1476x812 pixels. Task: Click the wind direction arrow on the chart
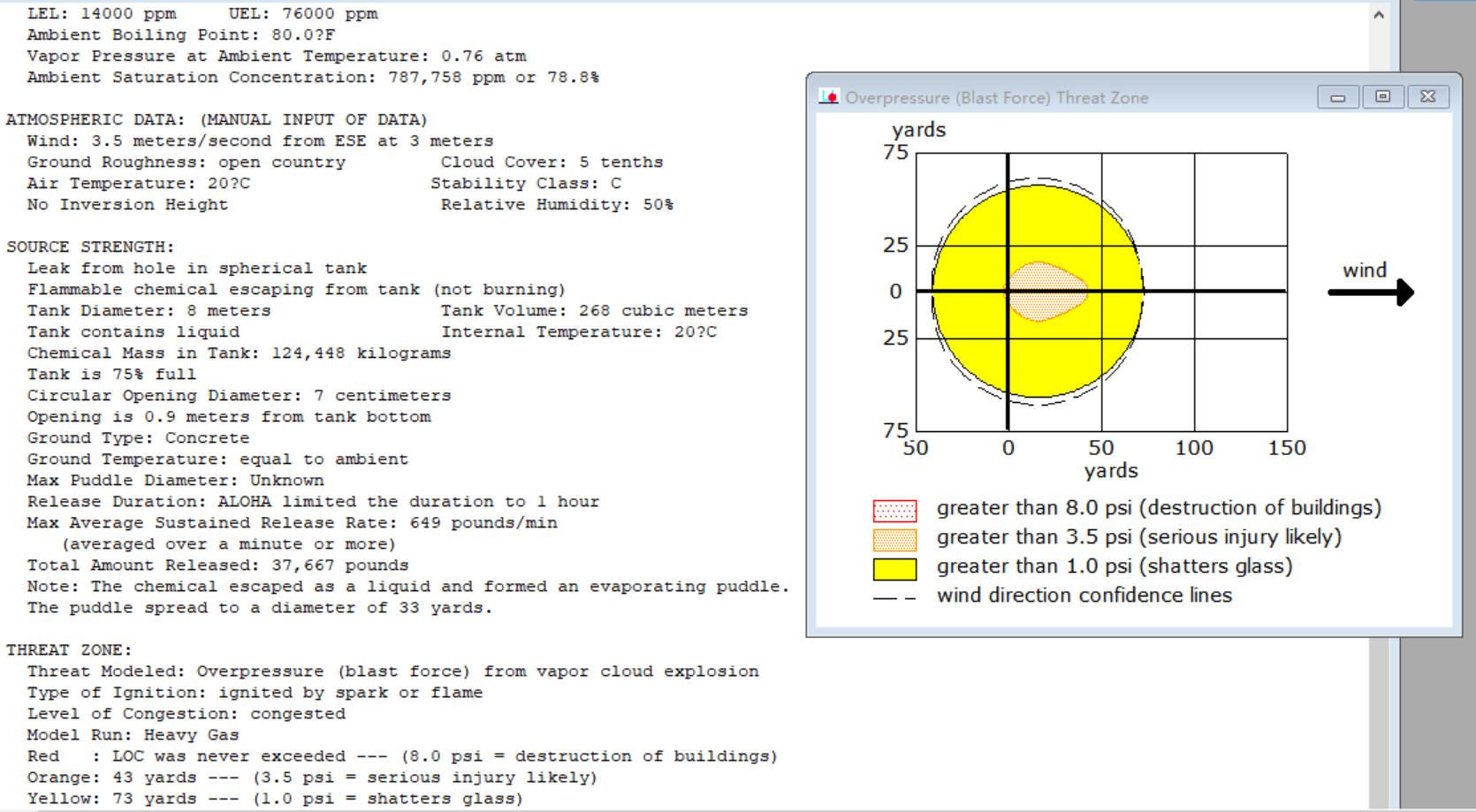click(1371, 292)
